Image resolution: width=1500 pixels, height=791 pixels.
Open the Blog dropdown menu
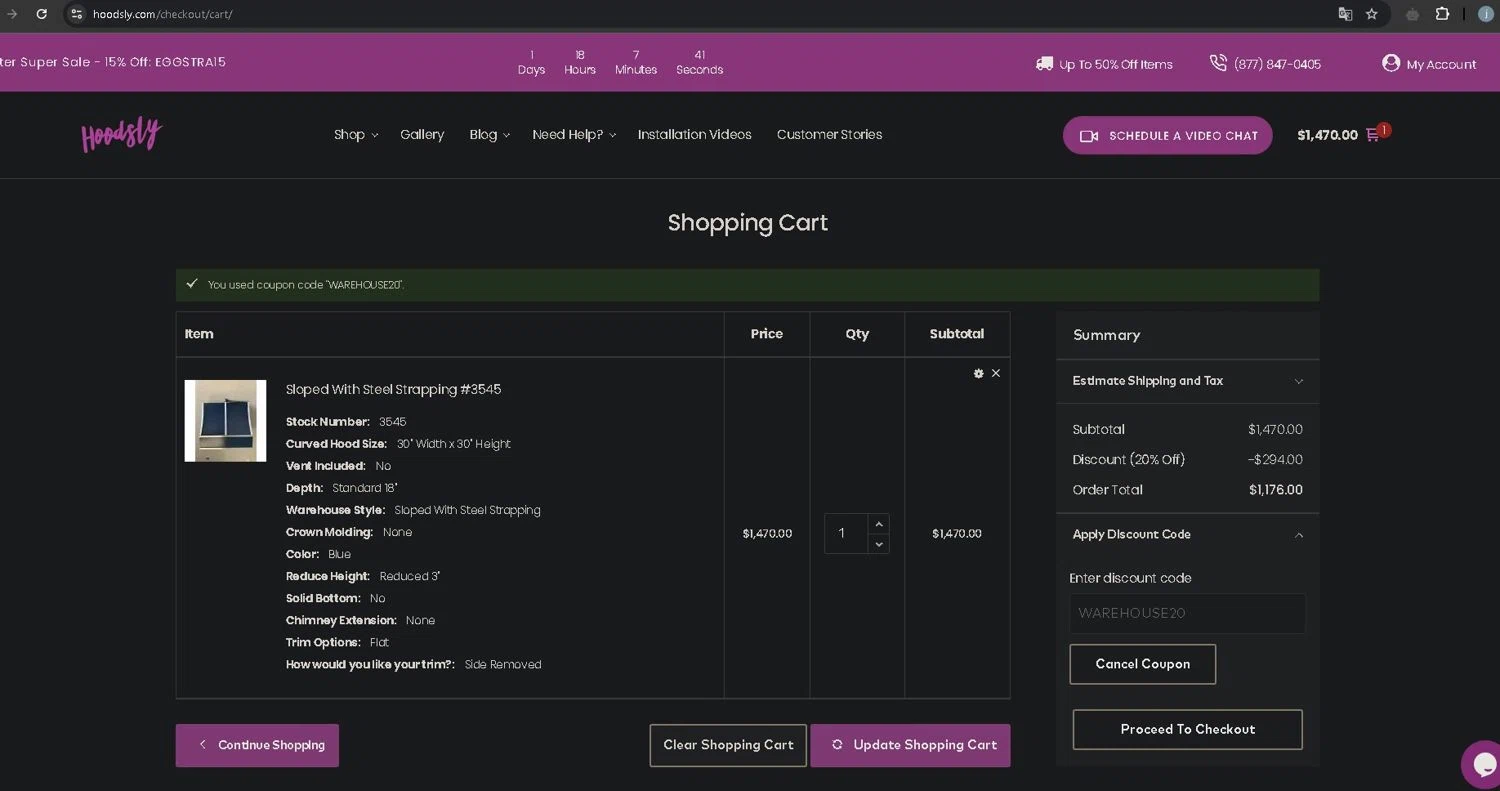click(x=489, y=134)
